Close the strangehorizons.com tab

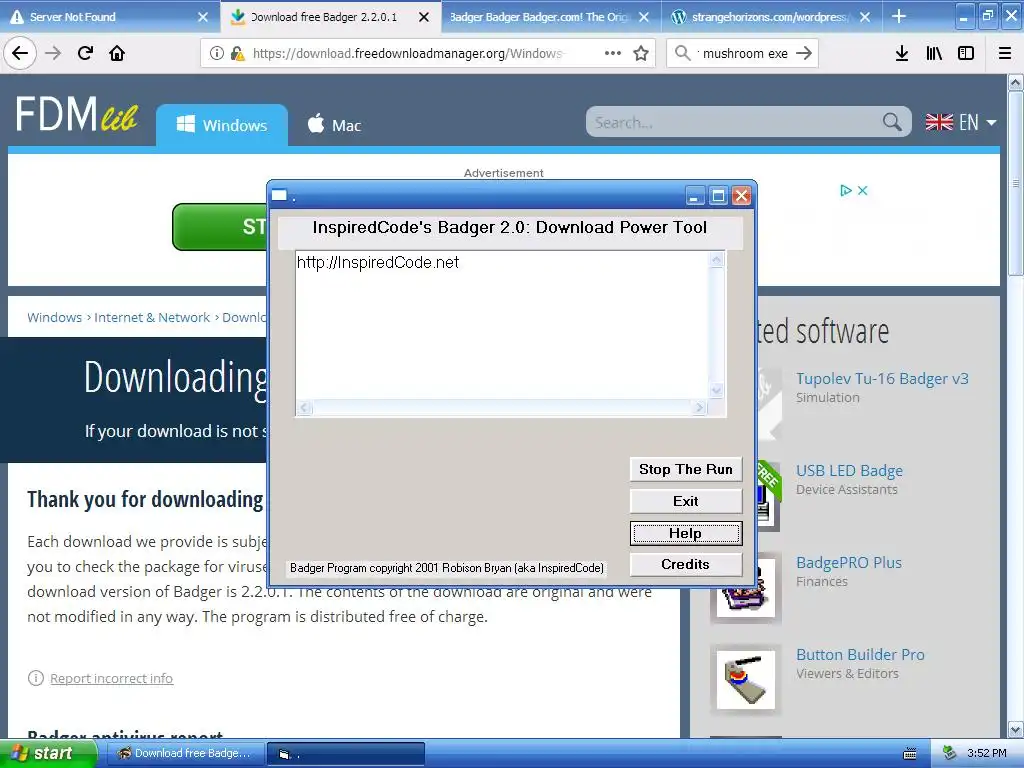(865, 17)
